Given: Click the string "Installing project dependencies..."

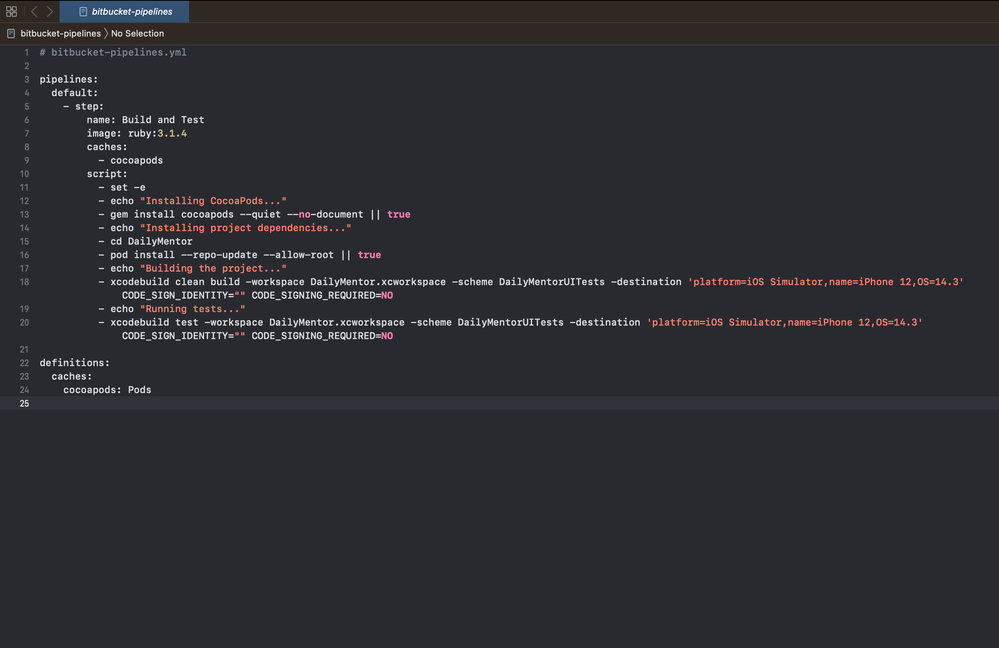Looking at the screenshot, I should click(x=245, y=228).
